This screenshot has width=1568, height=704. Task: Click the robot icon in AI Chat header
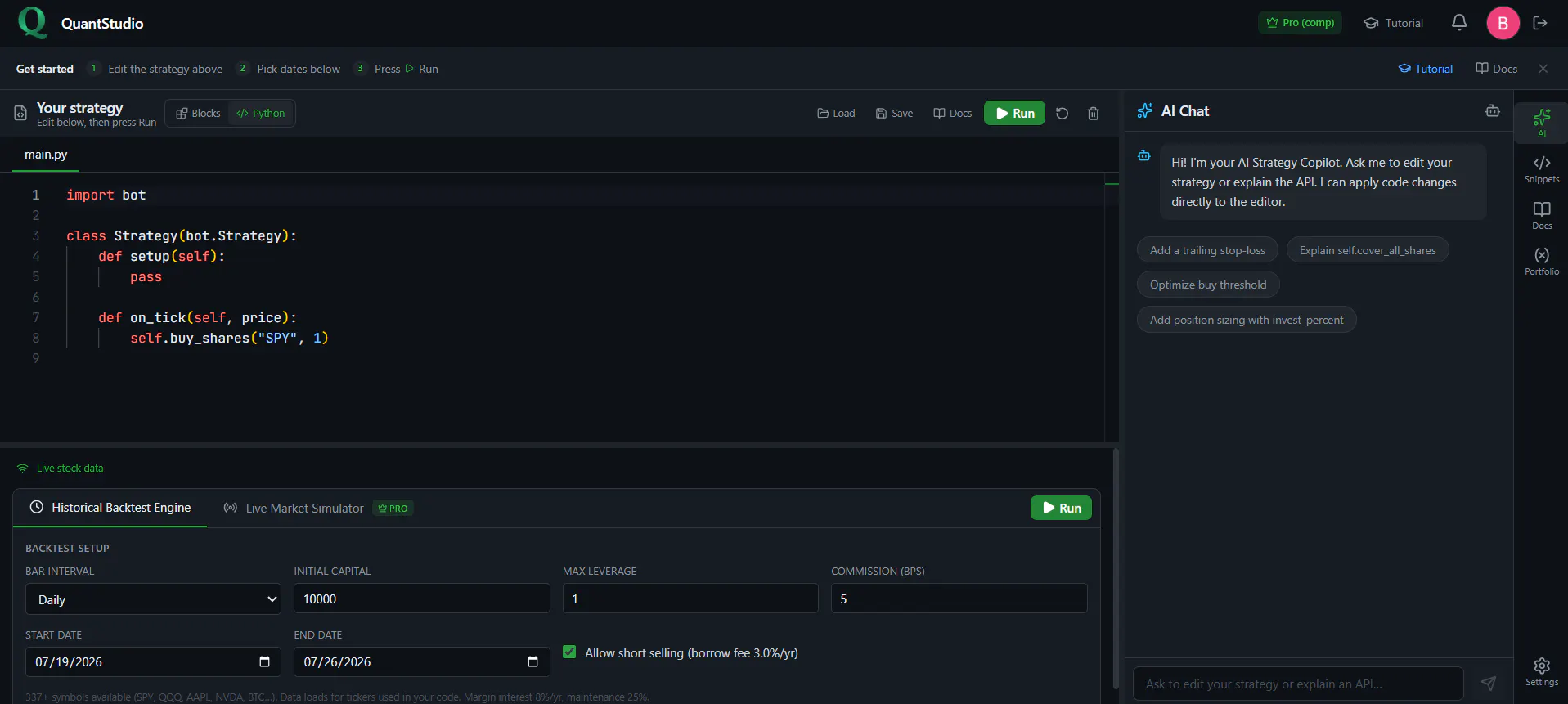[x=1493, y=110]
